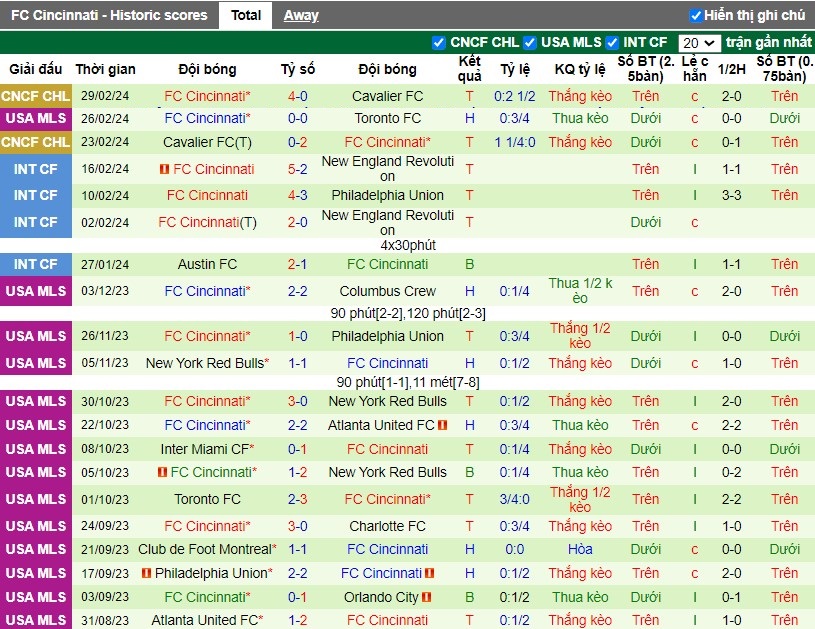Click red card icon beside Orlando City
Image resolution: width=815 pixels, height=629 pixels.
427,597
